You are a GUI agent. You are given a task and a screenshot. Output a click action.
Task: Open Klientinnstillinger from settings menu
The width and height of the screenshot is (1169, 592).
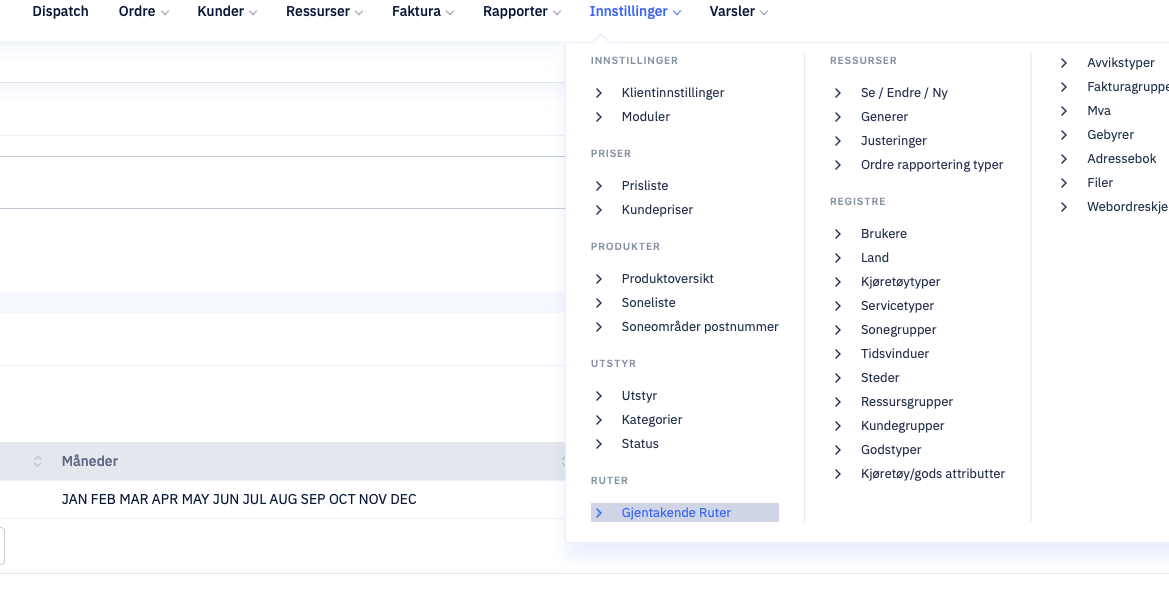pos(672,93)
